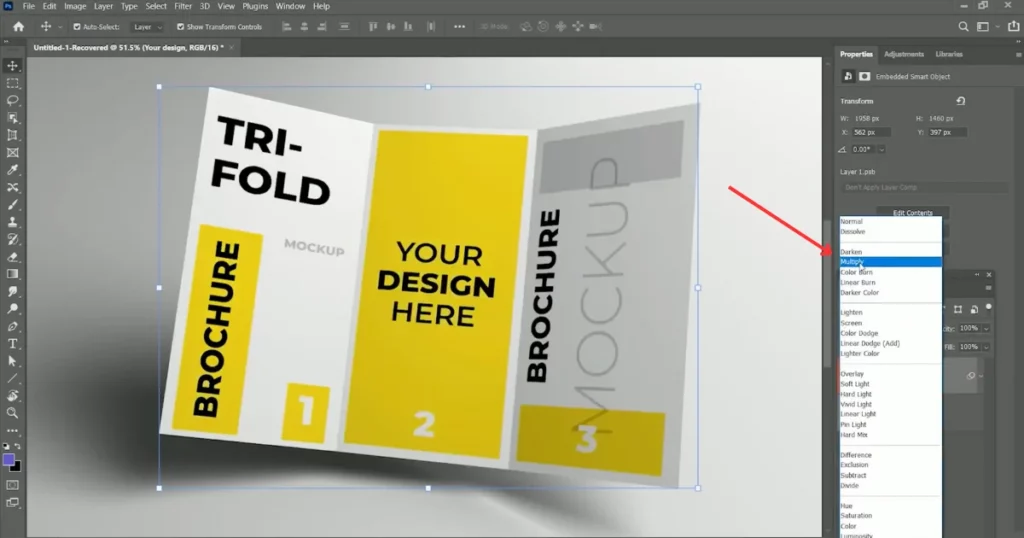1024x538 pixels.
Task: Click the rotation angle 0.00° field
Action: coord(863,150)
